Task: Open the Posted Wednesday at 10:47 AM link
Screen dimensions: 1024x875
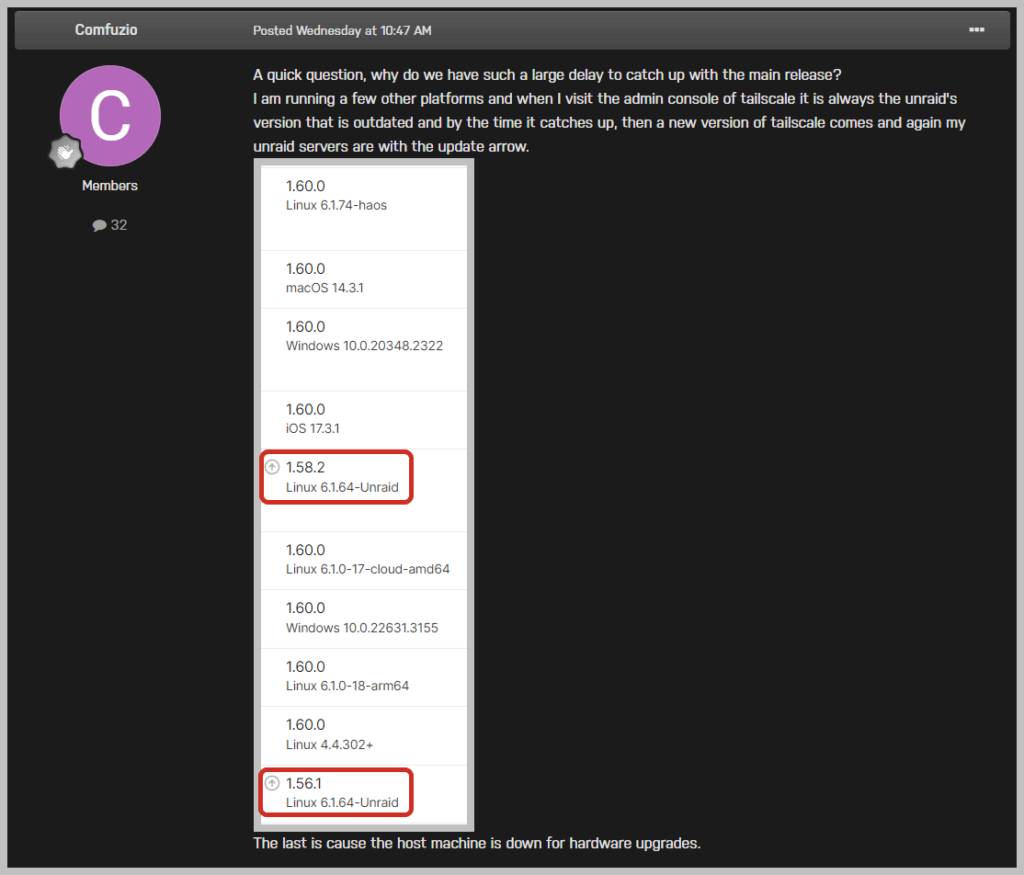Action: 342,30
